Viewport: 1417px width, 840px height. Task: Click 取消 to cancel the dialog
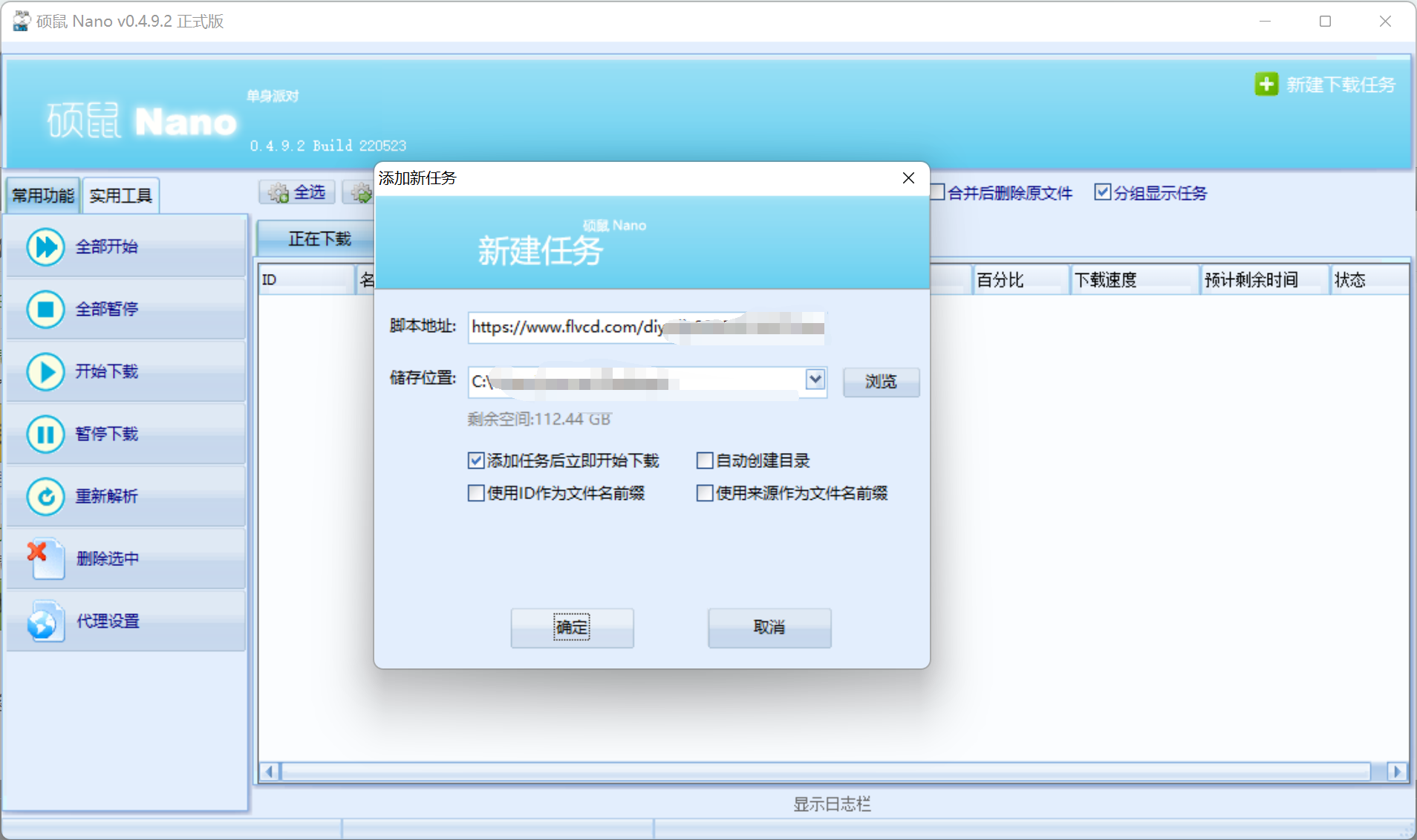tap(769, 628)
